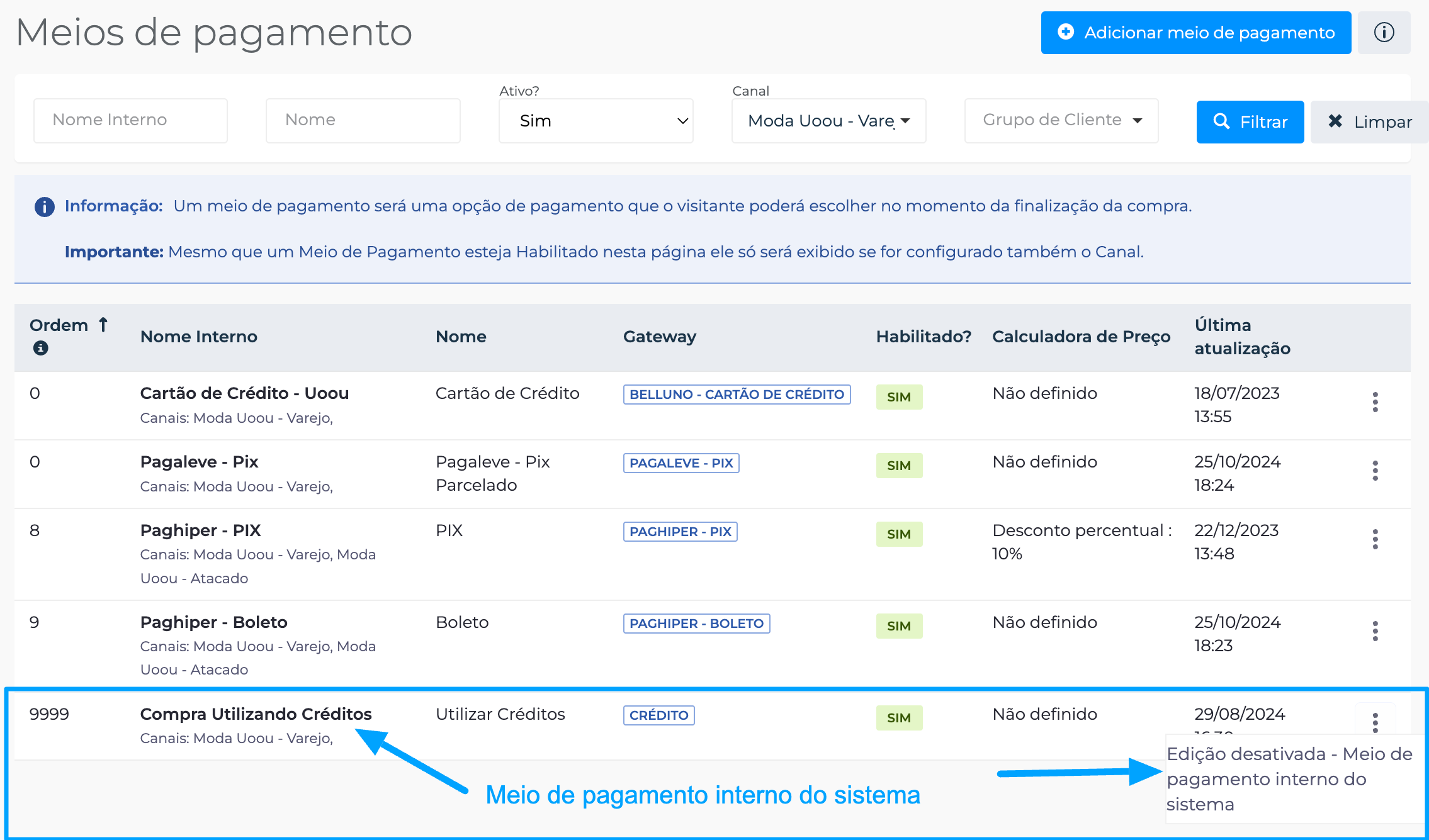Click the BELLUNO - CARTÃO DE CRÉDITO gateway tag
1429x840 pixels.
click(737, 395)
